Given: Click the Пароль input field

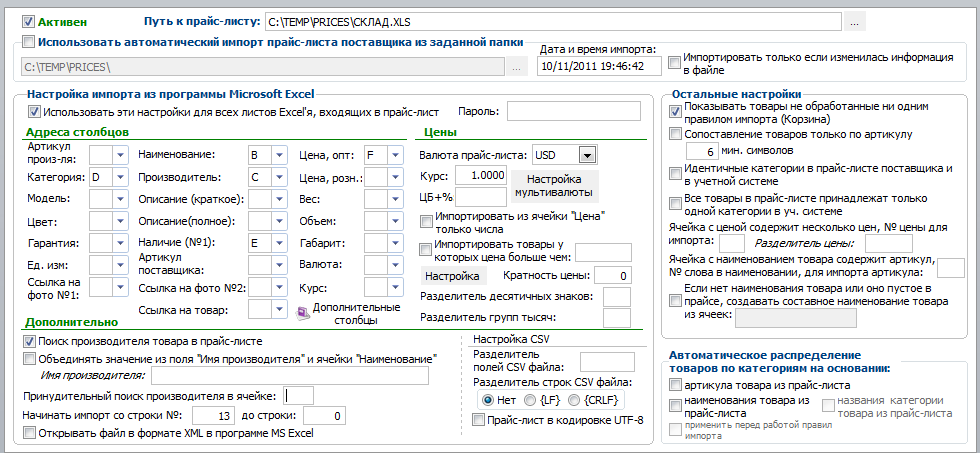Looking at the screenshot, I should (x=574, y=111).
